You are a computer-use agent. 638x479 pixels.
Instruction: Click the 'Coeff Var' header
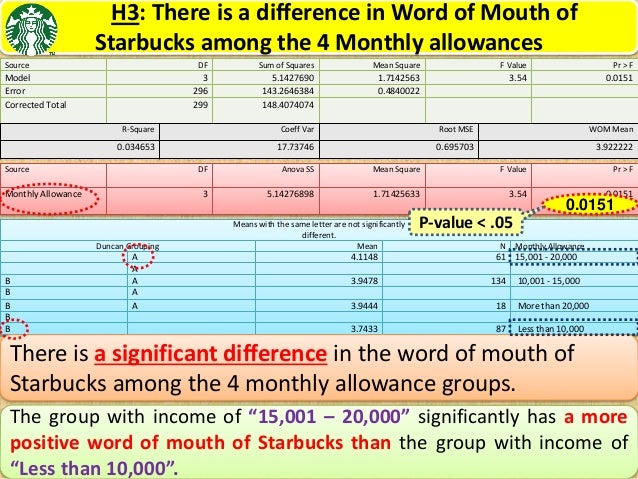[297, 129]
